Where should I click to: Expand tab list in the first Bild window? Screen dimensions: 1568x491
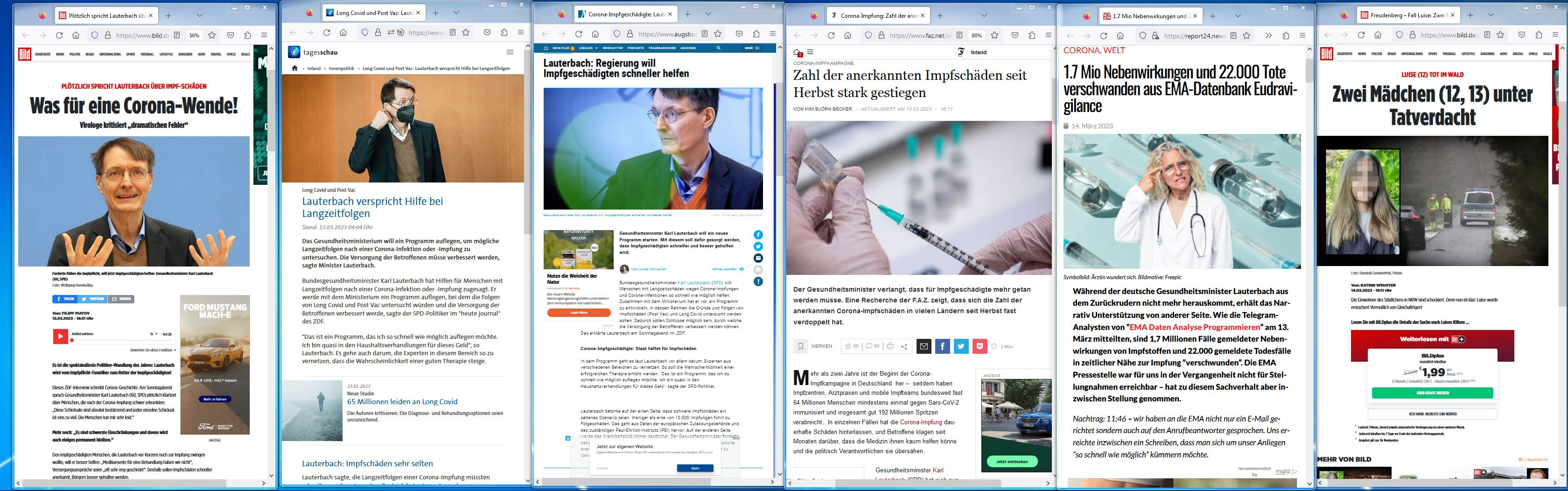[199, 15]
